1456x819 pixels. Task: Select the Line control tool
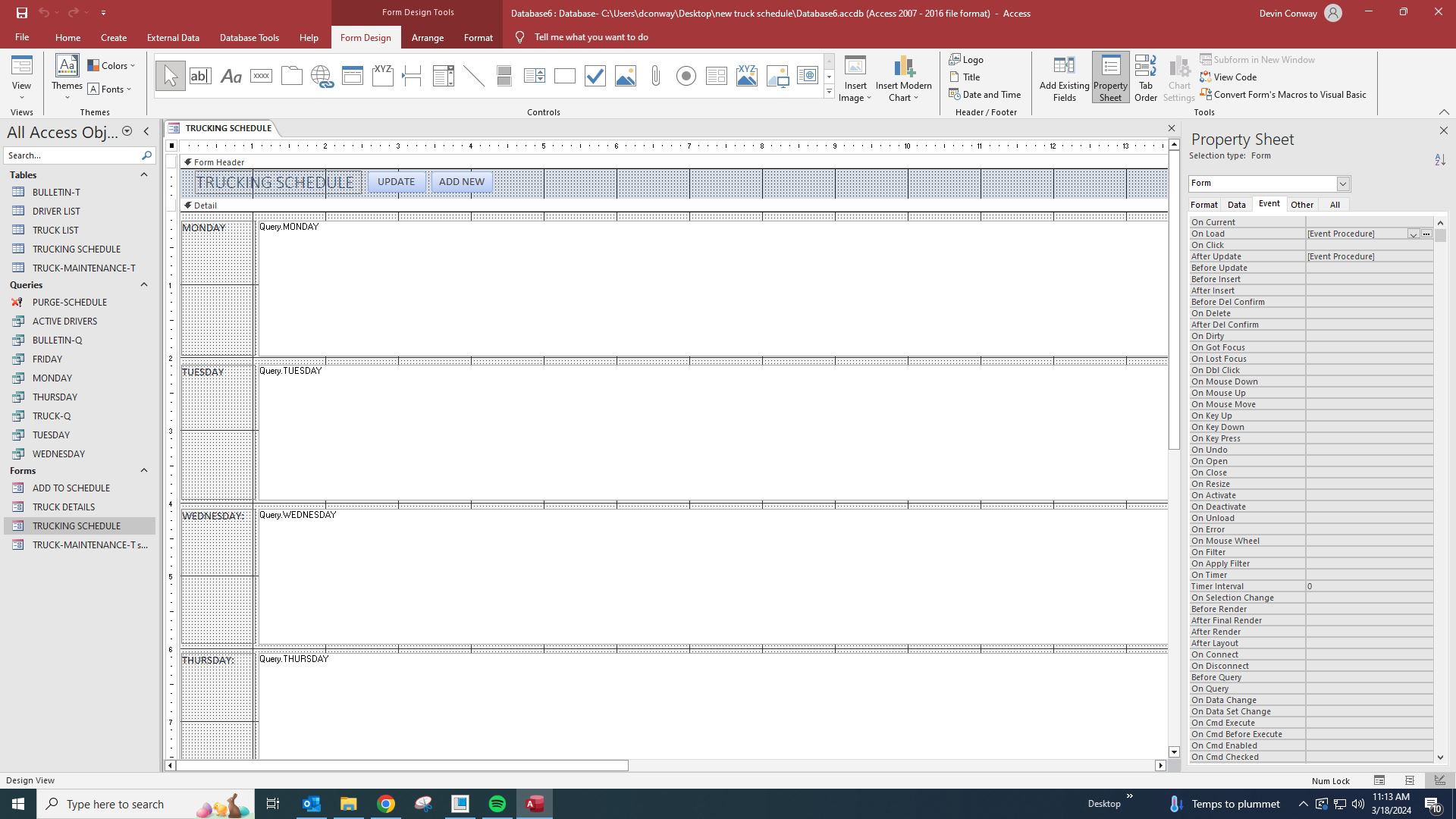[474, 76]
